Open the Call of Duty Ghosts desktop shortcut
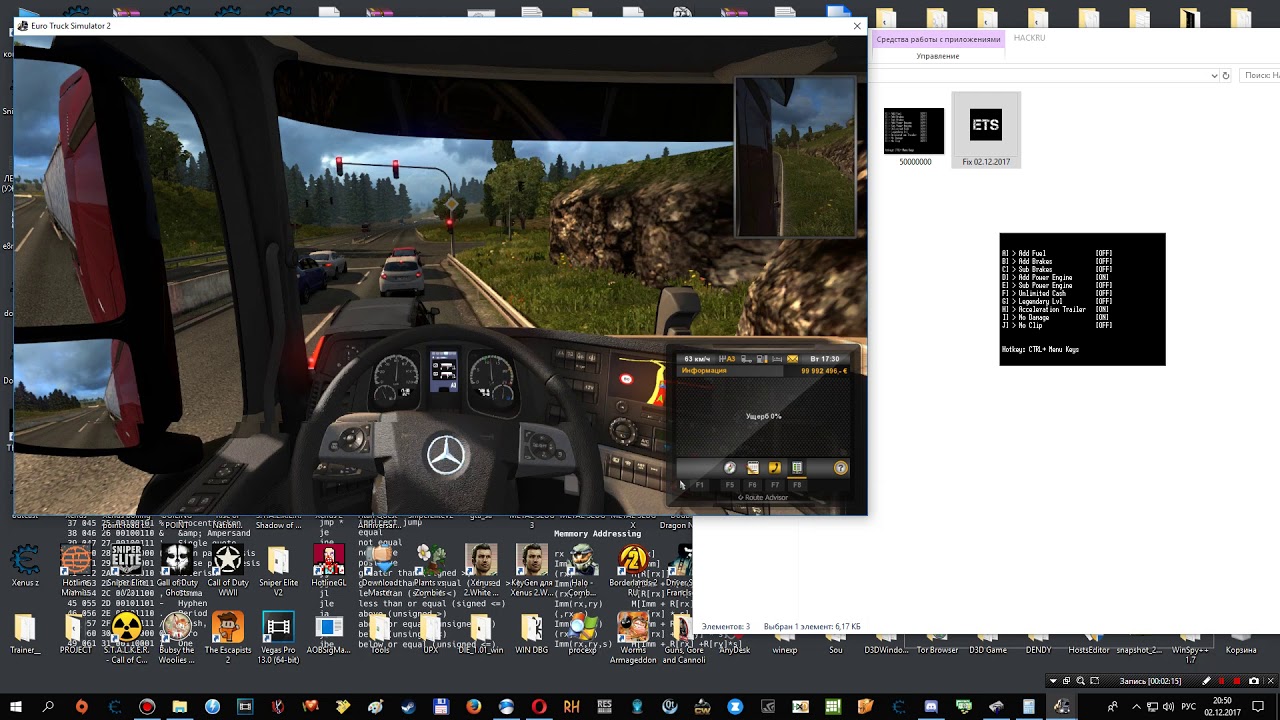1280x720 pixels. click(177, 571)
